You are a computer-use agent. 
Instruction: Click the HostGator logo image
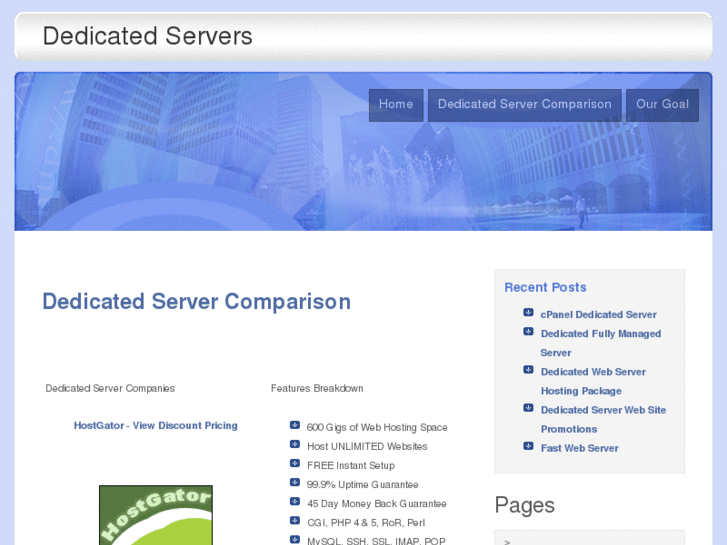tap(156, 515)
